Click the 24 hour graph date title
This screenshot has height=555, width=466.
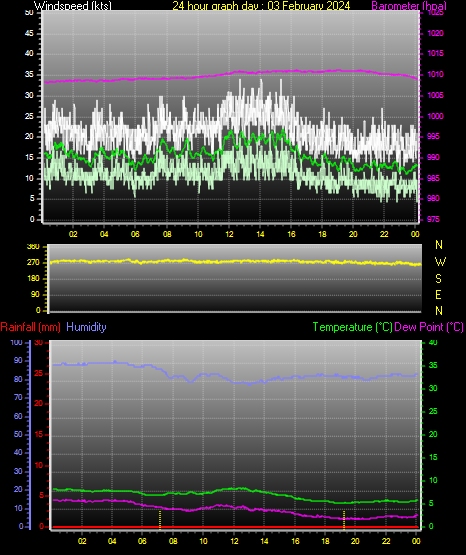261,5
